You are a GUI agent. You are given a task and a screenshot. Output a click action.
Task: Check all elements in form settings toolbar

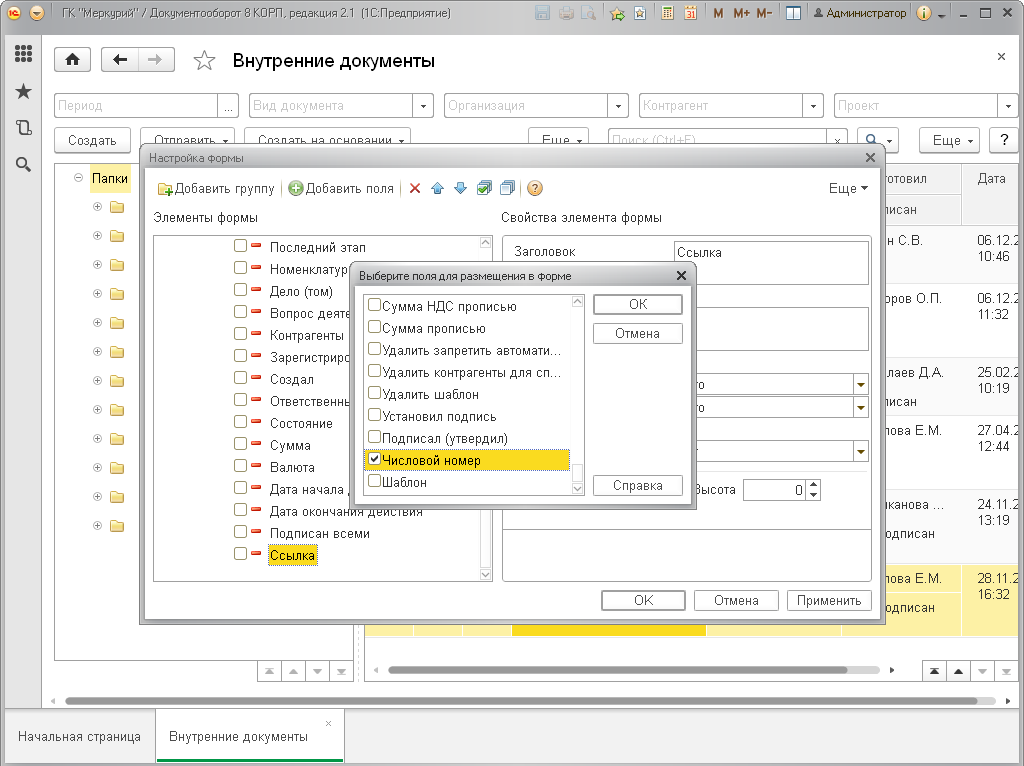tap(484, 189)
